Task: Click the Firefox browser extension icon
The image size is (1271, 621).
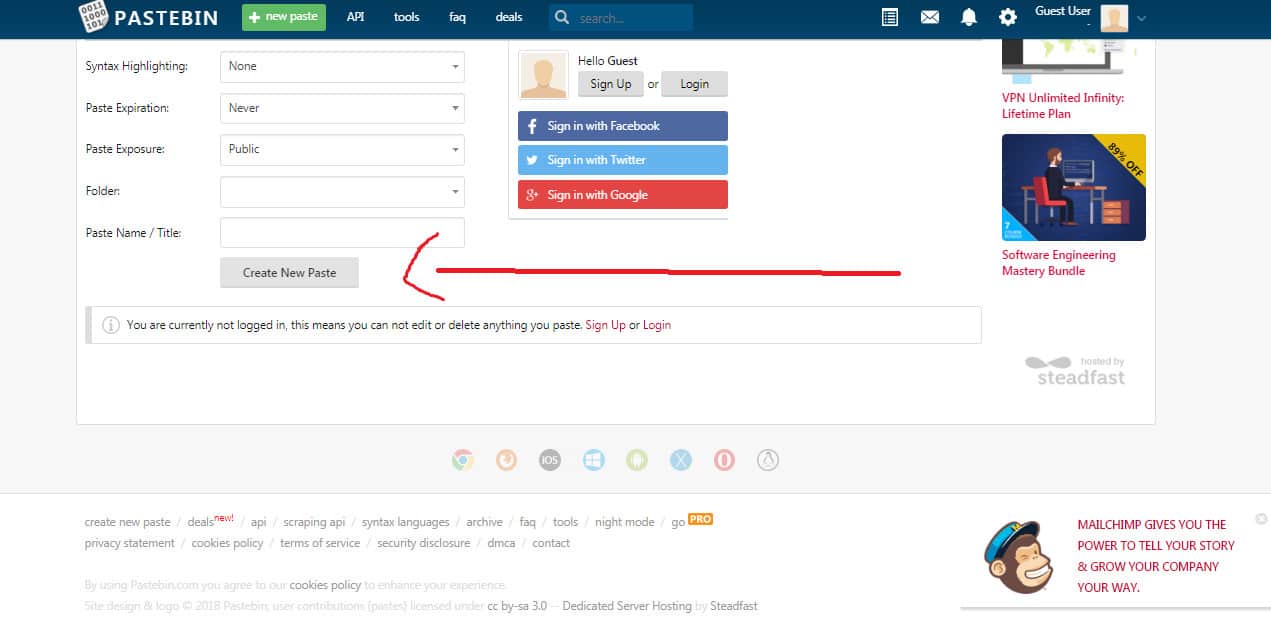Action: coord(506,460)
